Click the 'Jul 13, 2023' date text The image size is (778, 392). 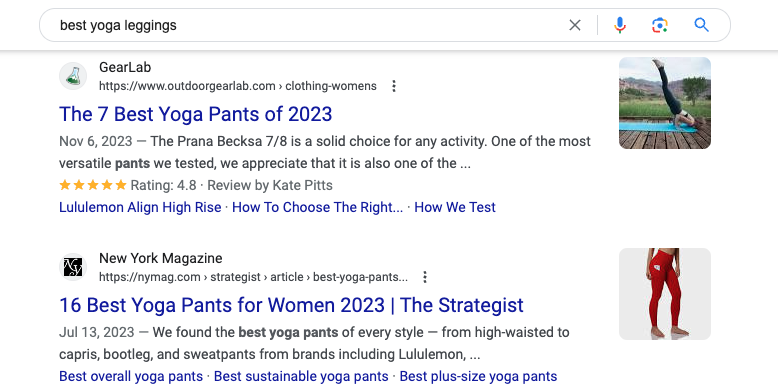[97, 332]
